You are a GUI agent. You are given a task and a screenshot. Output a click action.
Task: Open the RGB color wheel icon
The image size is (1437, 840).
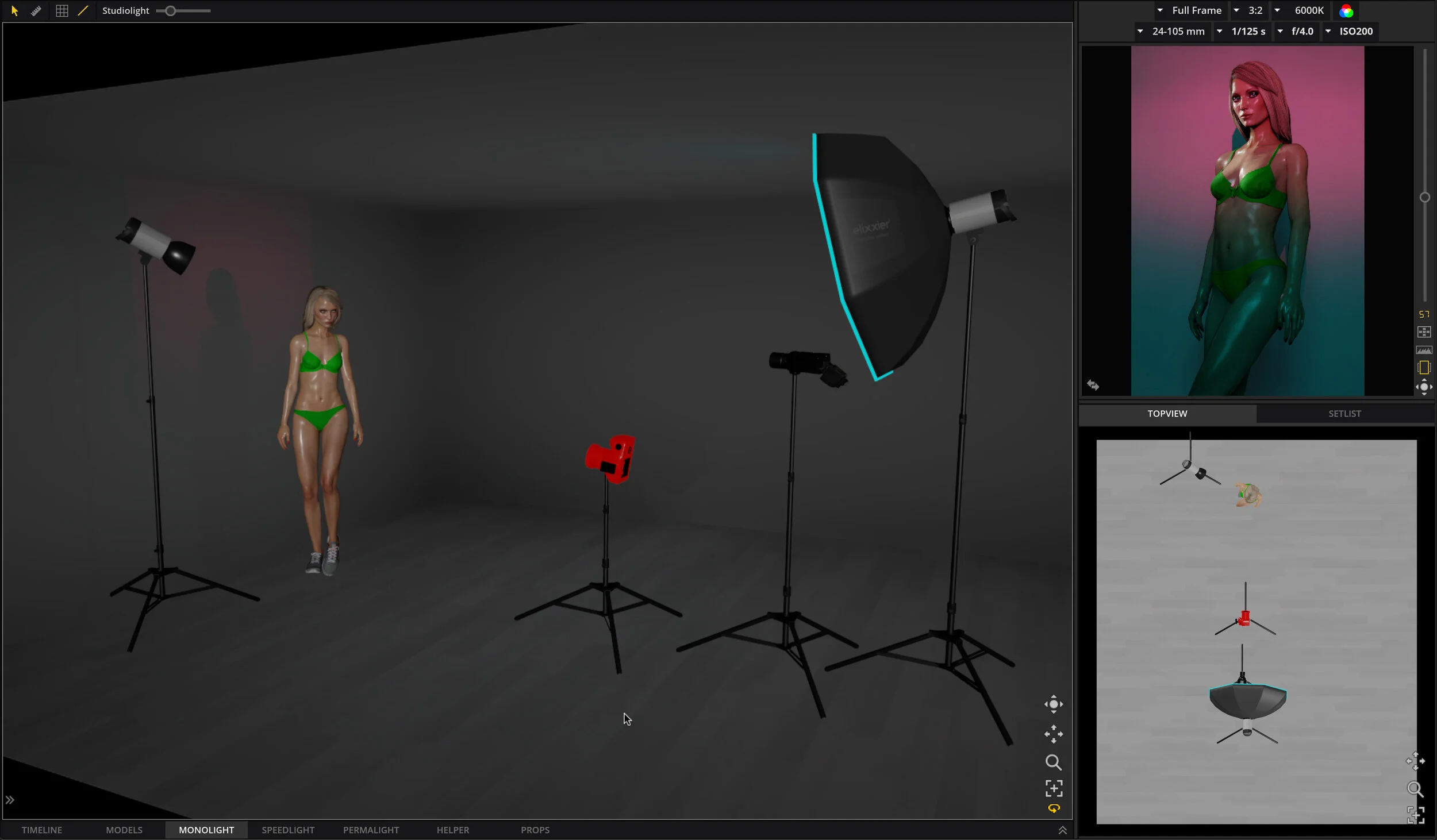pos(1346,11)
